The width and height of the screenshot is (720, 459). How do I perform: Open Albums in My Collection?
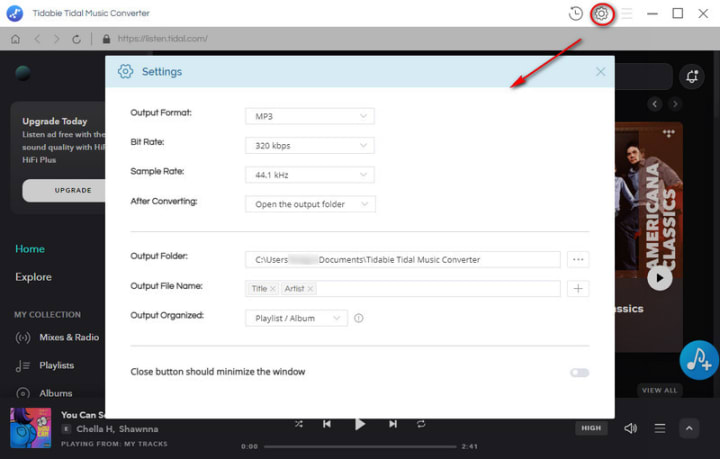44,393
